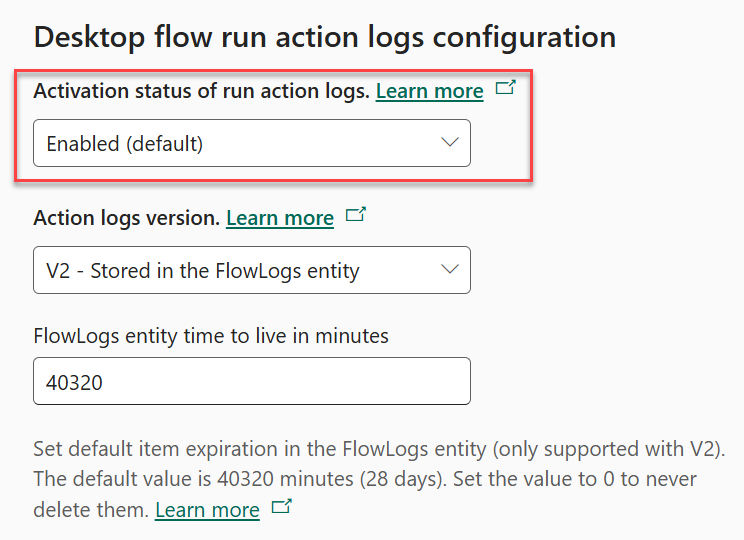Click external link icon next to Action logs version
744x540 pixels.
tap(356, 214)
